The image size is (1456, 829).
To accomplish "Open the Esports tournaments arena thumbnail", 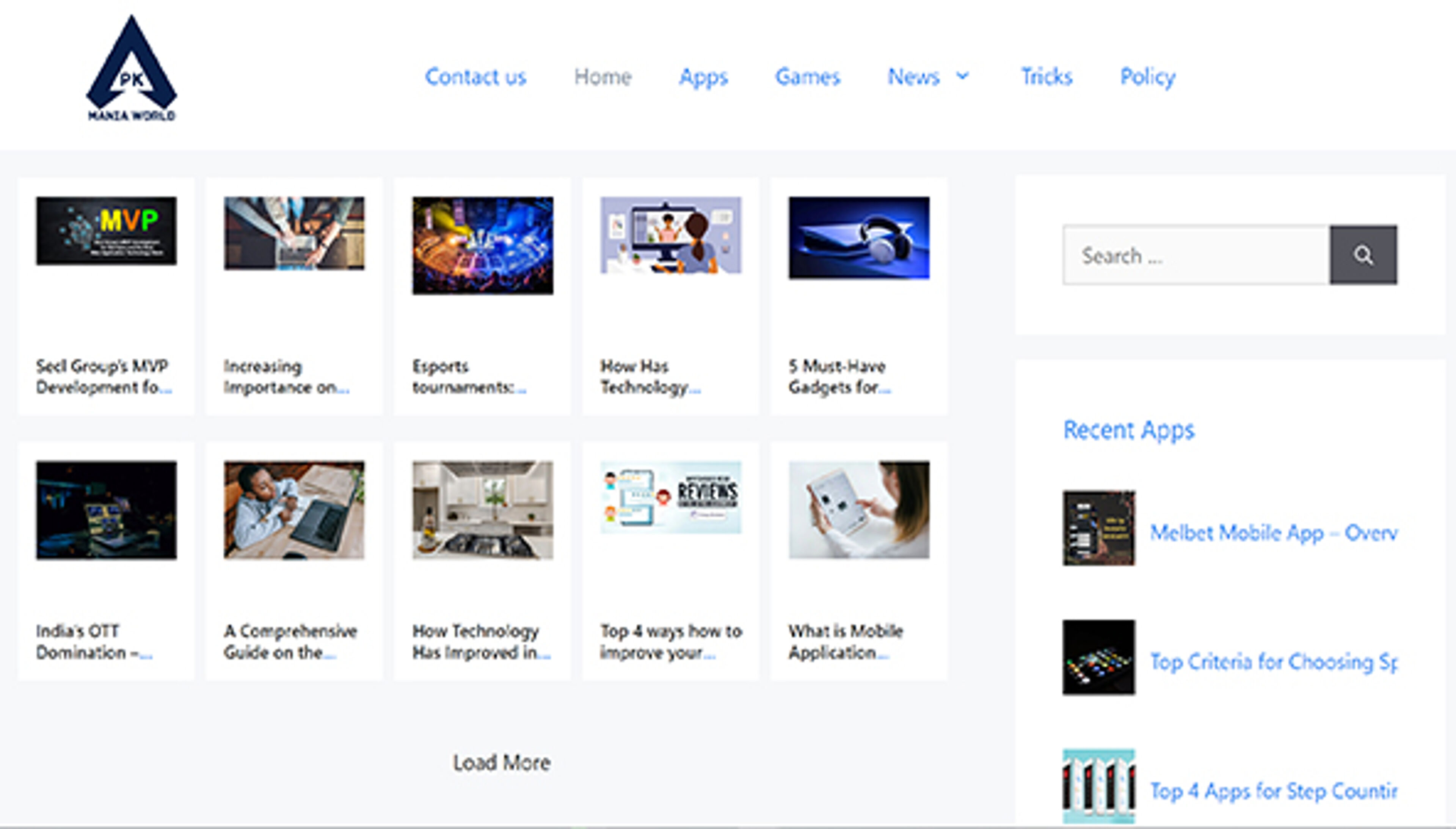I will [483, 245].
